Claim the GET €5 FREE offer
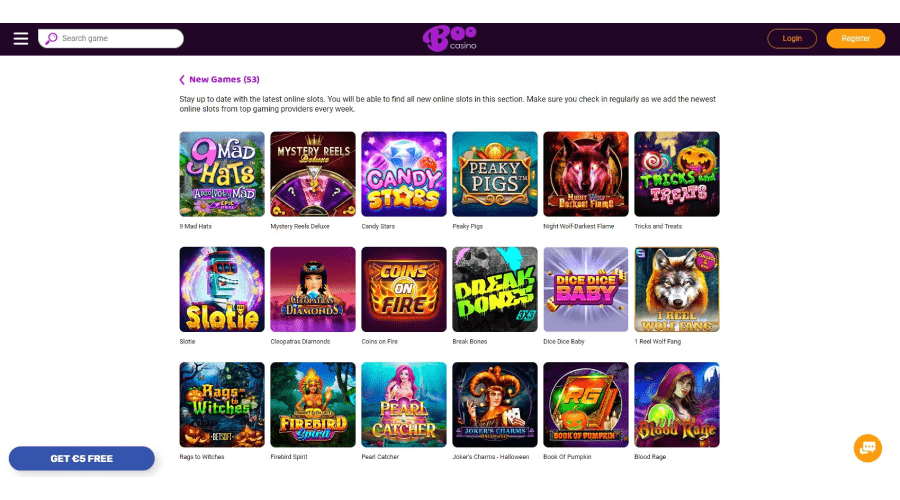The width and height of the screenshot is (900, 500). [x=82, y=459]
